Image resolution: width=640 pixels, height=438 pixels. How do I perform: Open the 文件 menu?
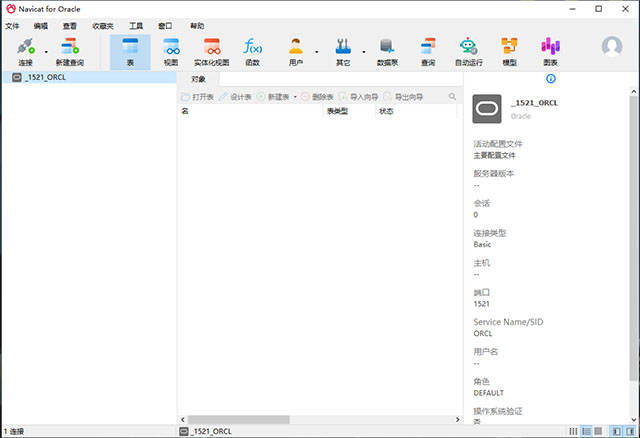pos(12,26)
